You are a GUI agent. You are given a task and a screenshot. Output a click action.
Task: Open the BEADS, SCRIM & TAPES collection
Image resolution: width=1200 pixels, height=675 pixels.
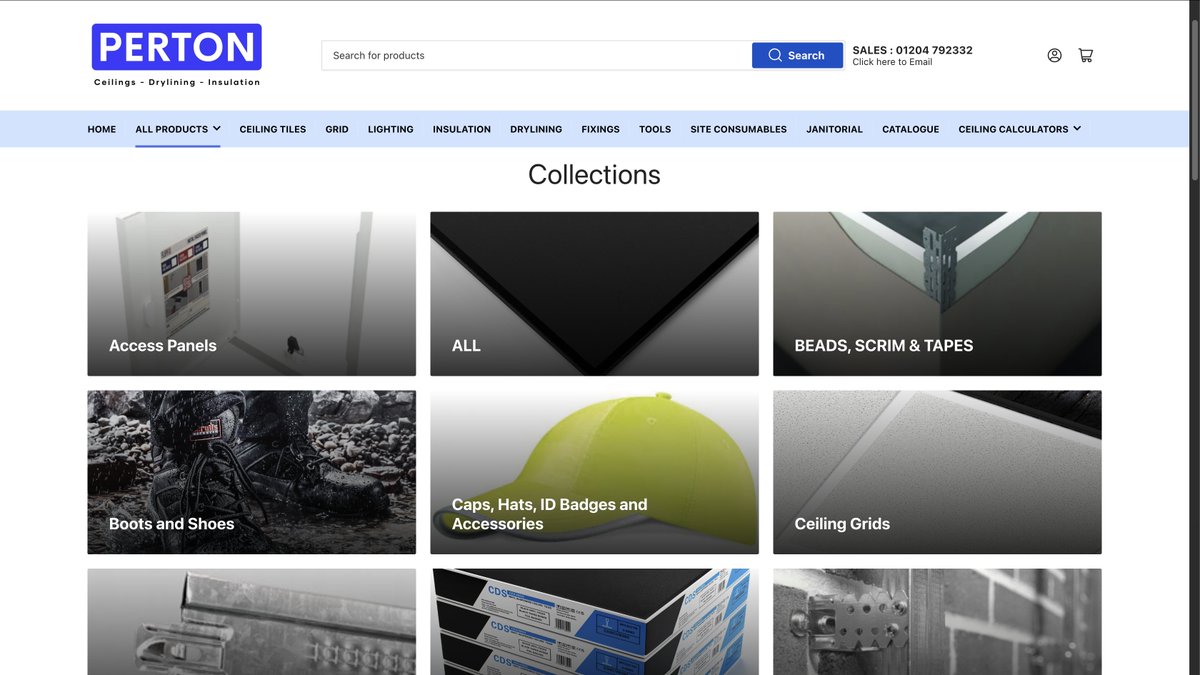[x=937, y=294]
